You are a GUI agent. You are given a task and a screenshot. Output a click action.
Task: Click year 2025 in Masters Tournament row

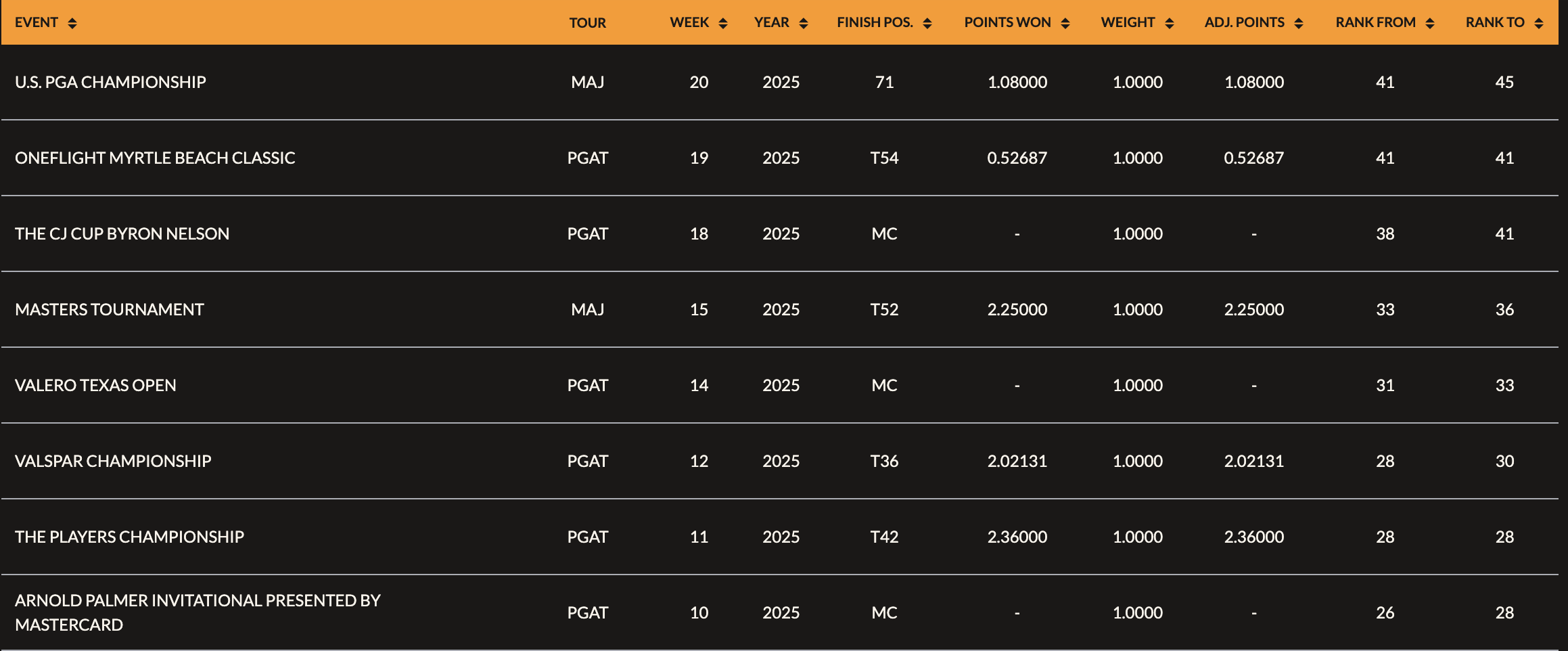(x=781, y=309)
